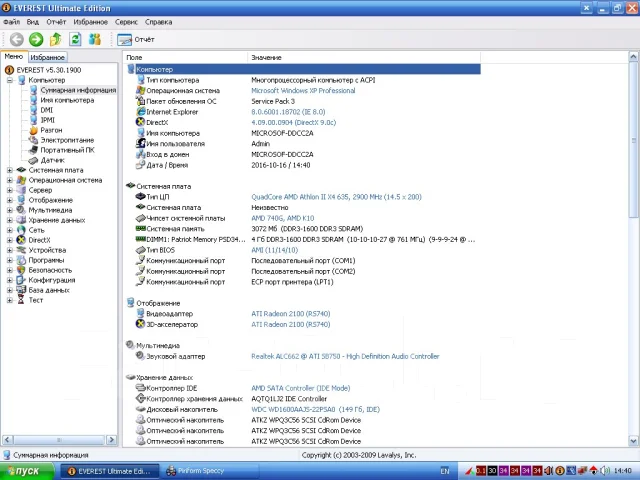
Task: Select Электропитание tree item
Action: 67,140
